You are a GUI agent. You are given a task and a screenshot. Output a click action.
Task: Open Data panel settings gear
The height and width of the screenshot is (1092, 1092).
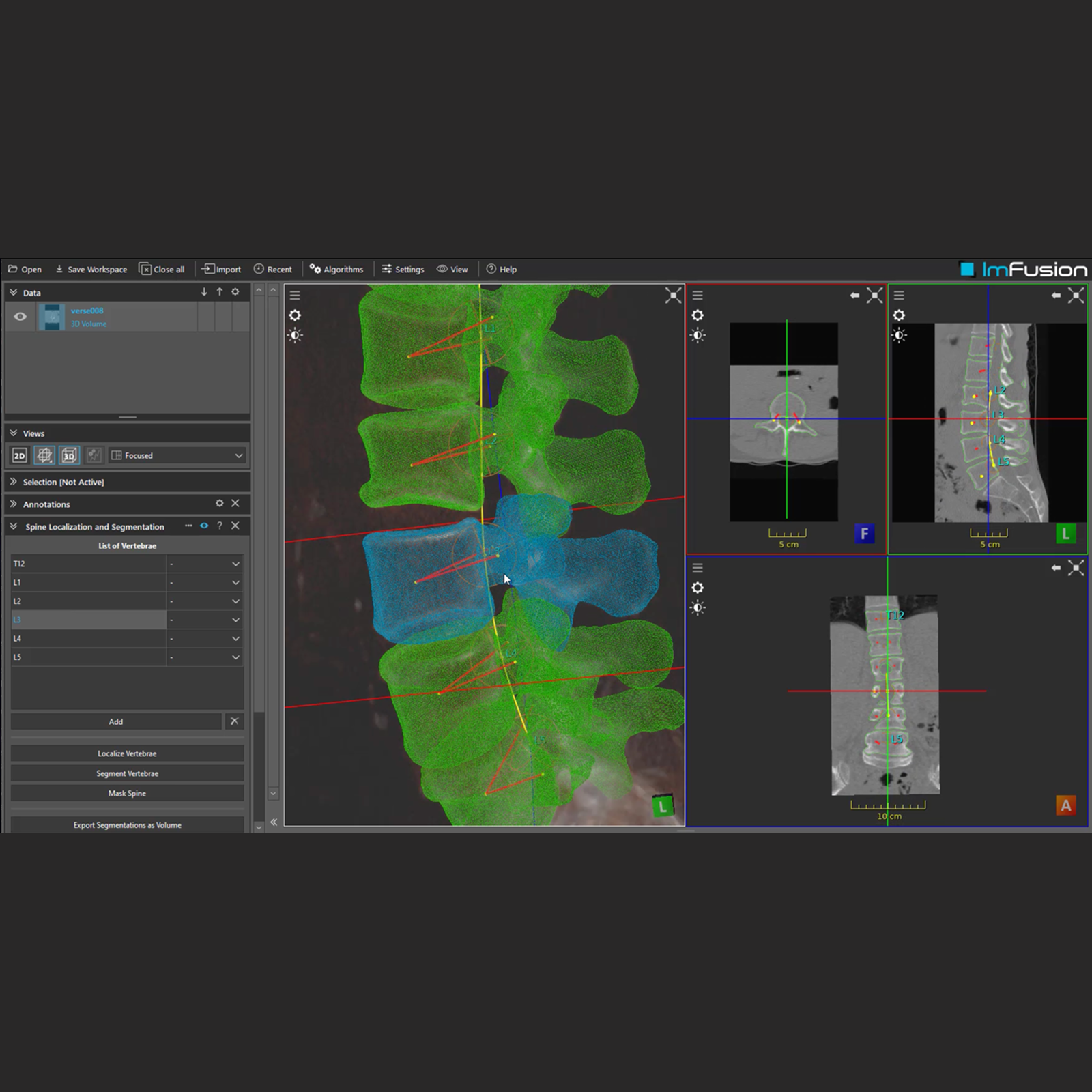coord(235,292)
